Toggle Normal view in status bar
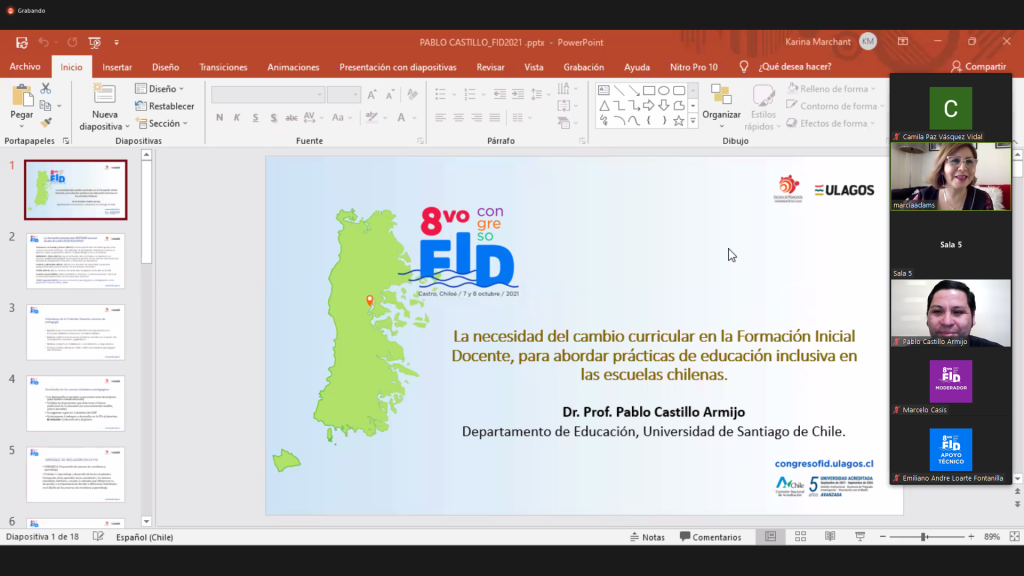This screenshot has width=1024, height=576. 770,537
